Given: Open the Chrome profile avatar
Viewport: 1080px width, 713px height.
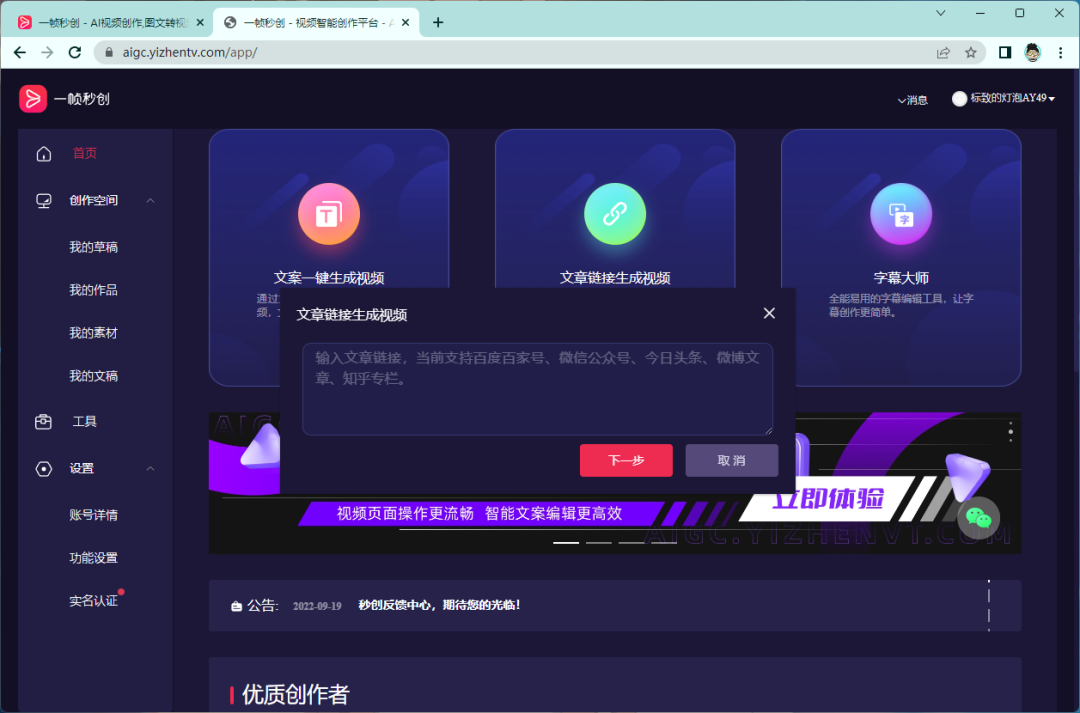Looking at the screenshot, I should coord(1032,52).
